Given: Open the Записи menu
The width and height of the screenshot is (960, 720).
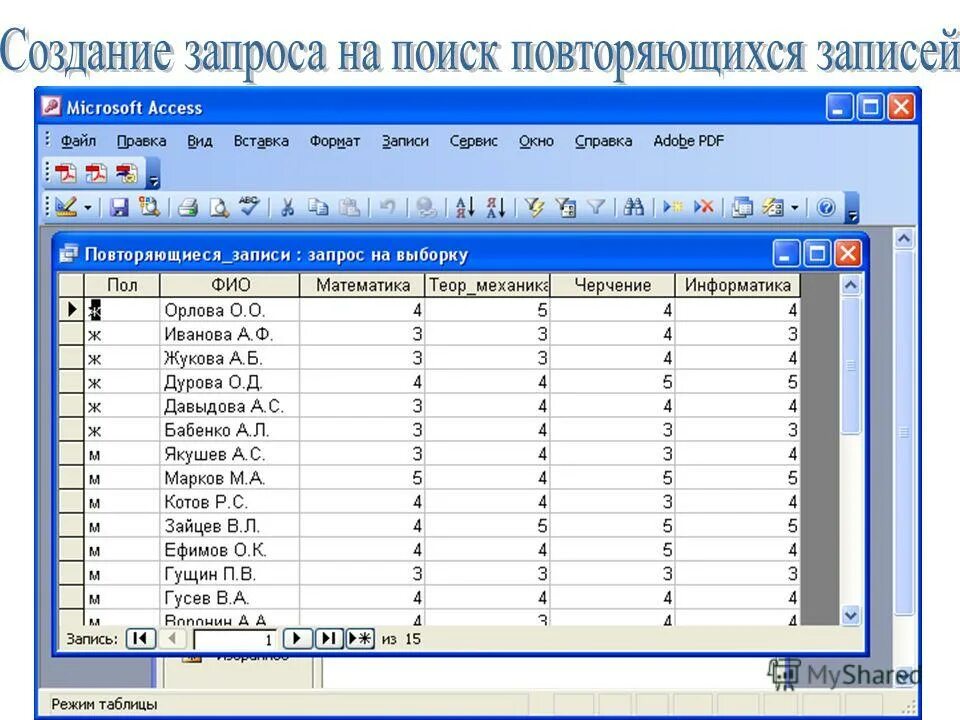Looking at the screenshot, I should coord(405,141).
